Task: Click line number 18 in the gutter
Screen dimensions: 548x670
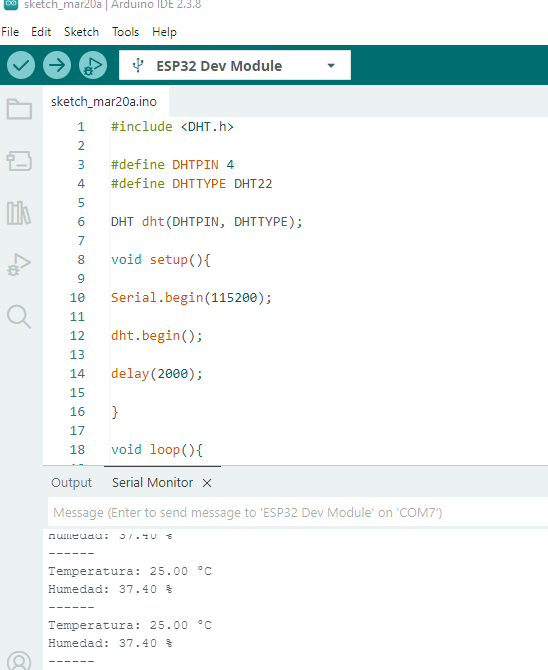Action: pyautogui.click(x=77, y=450)
